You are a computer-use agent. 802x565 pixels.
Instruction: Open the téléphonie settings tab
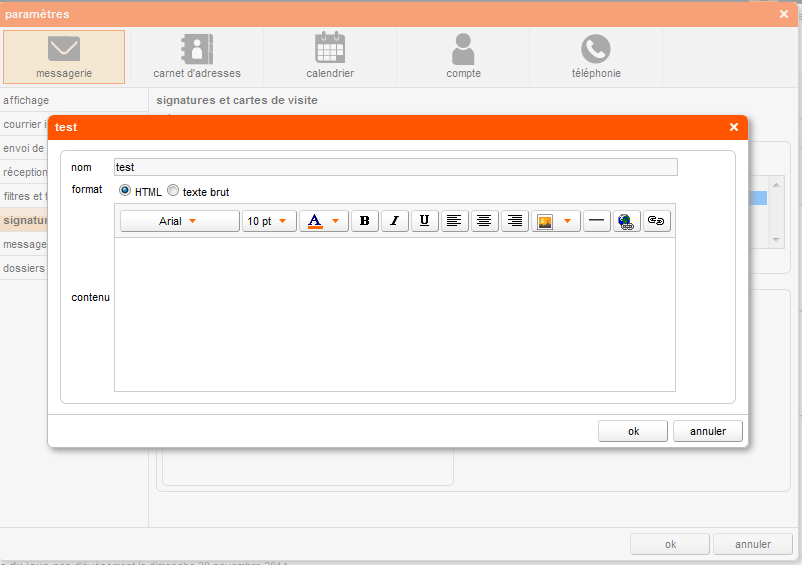[596, 57]
